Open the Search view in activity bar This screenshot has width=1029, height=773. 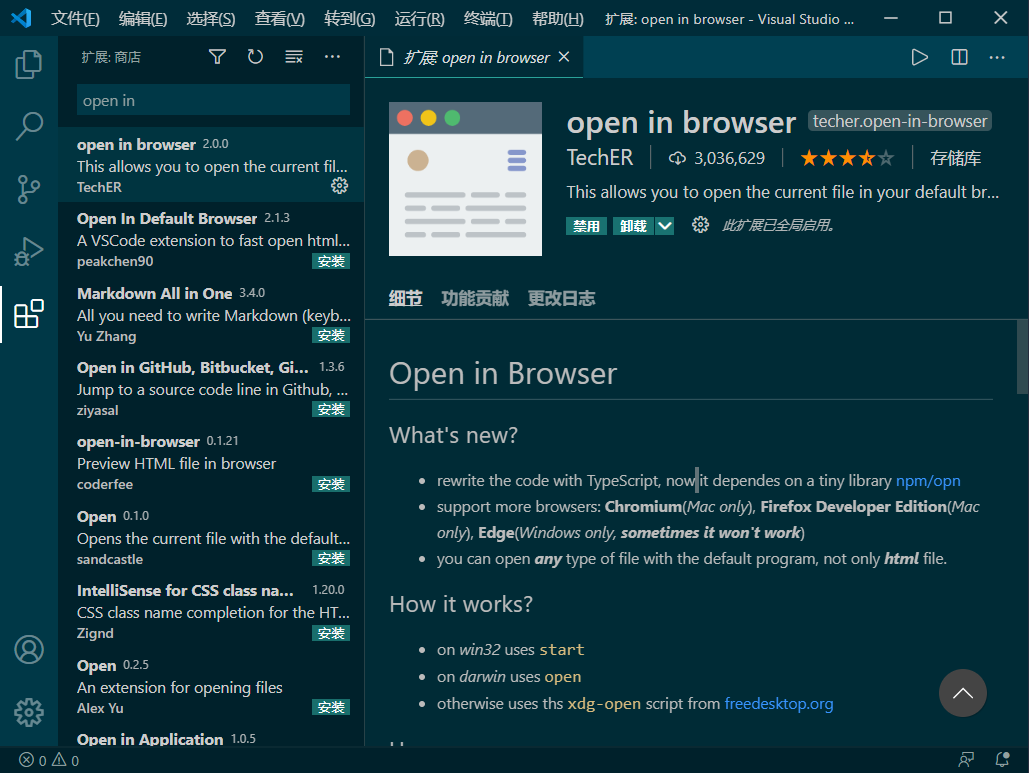pos(28,126)
